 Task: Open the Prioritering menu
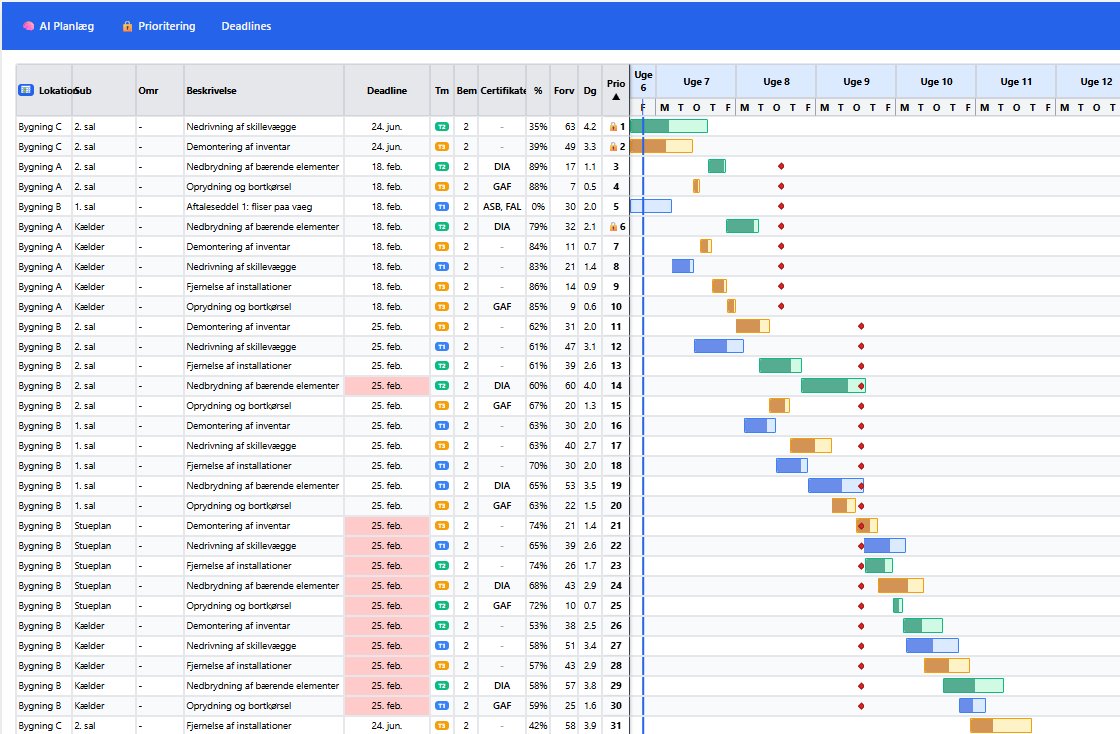click(165, 26)
